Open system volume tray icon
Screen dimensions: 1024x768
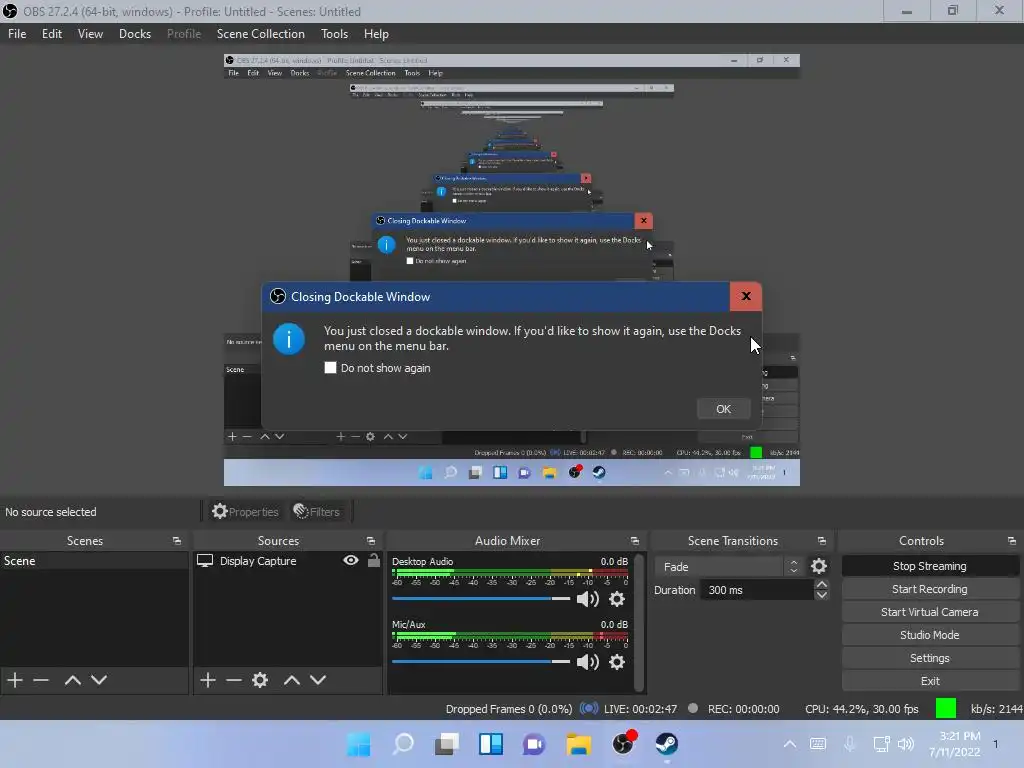coord(906,744)
